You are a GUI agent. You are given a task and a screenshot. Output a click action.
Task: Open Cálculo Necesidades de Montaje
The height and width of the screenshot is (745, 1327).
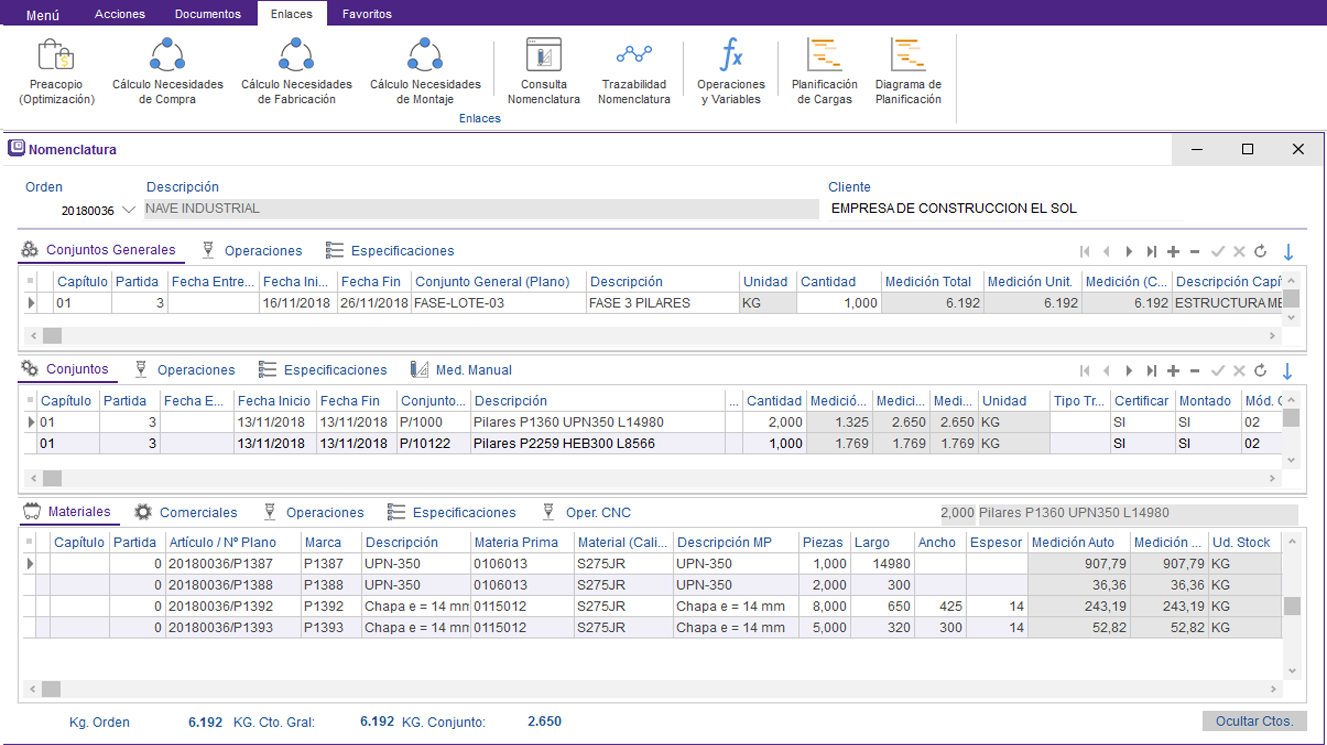click(425, 71)
